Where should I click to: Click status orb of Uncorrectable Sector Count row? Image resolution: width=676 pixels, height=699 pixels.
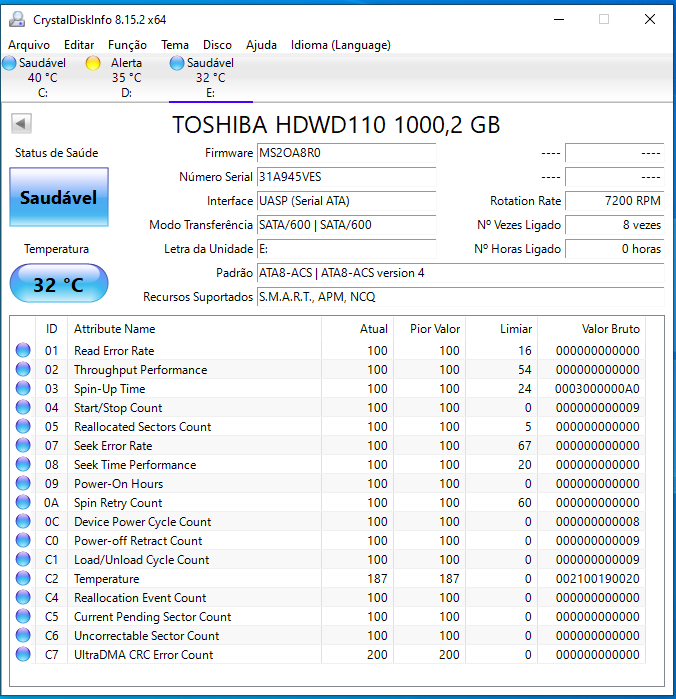click(23, 635)
